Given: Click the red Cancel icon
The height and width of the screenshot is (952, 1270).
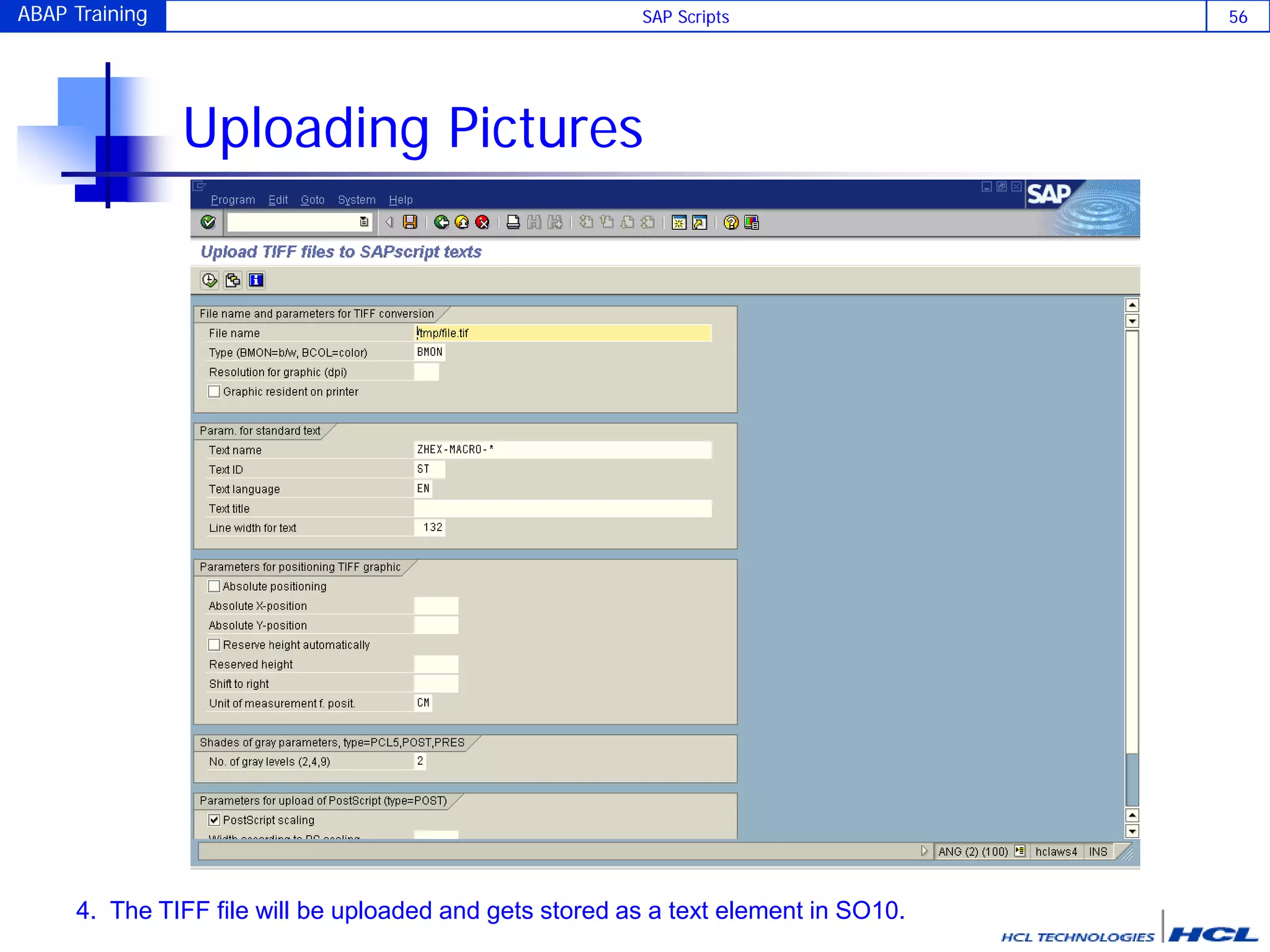Looking at the screenshot, I should pos(482,222).
